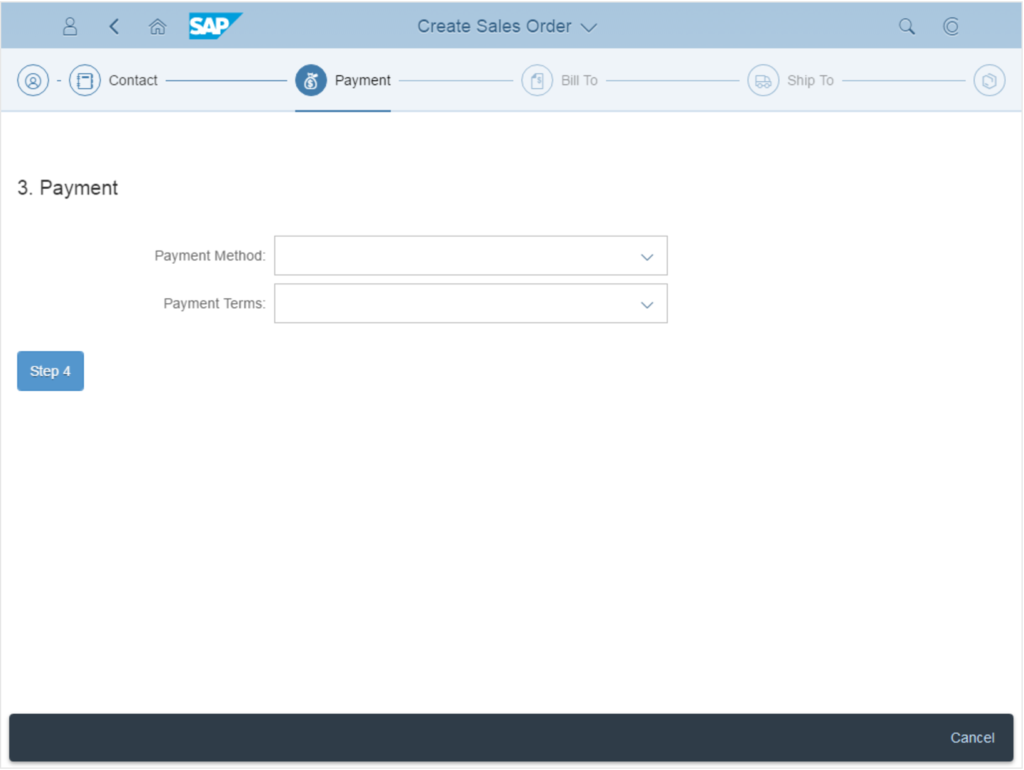Switch to the Payment step label
Viewport: 1024px width, 770px height.
click(x=362, y=81)
